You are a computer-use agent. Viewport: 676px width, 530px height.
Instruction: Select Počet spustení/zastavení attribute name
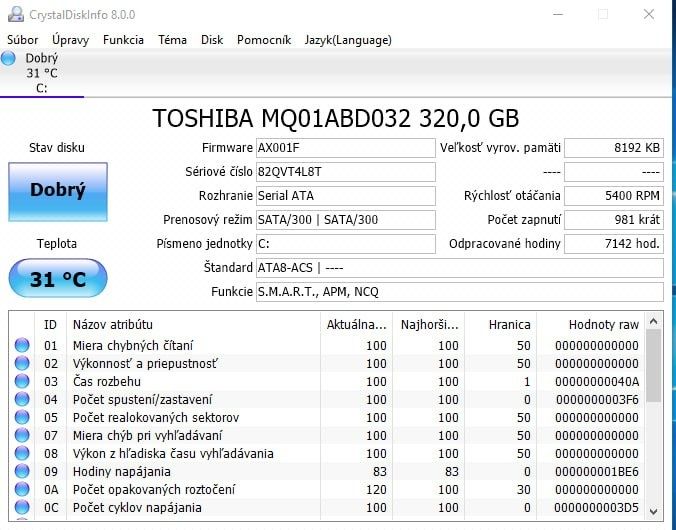142,399
